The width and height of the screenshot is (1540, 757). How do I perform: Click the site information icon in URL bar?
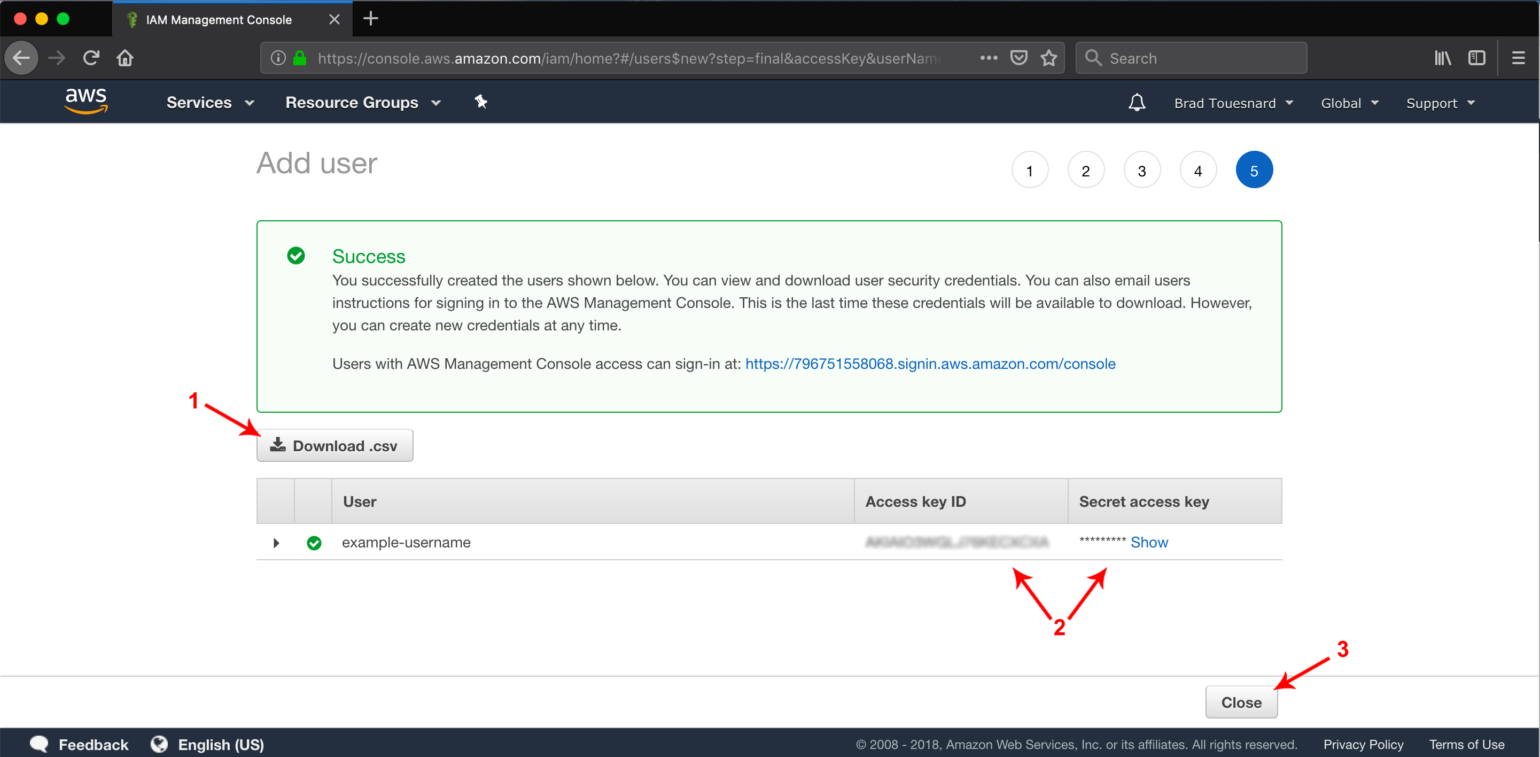(279, 58)
